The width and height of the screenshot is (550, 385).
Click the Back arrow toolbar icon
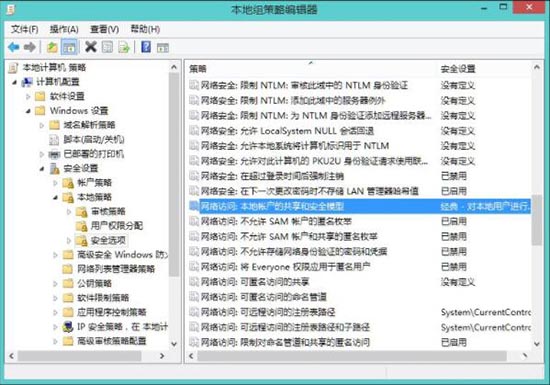[x=14, y=47]
